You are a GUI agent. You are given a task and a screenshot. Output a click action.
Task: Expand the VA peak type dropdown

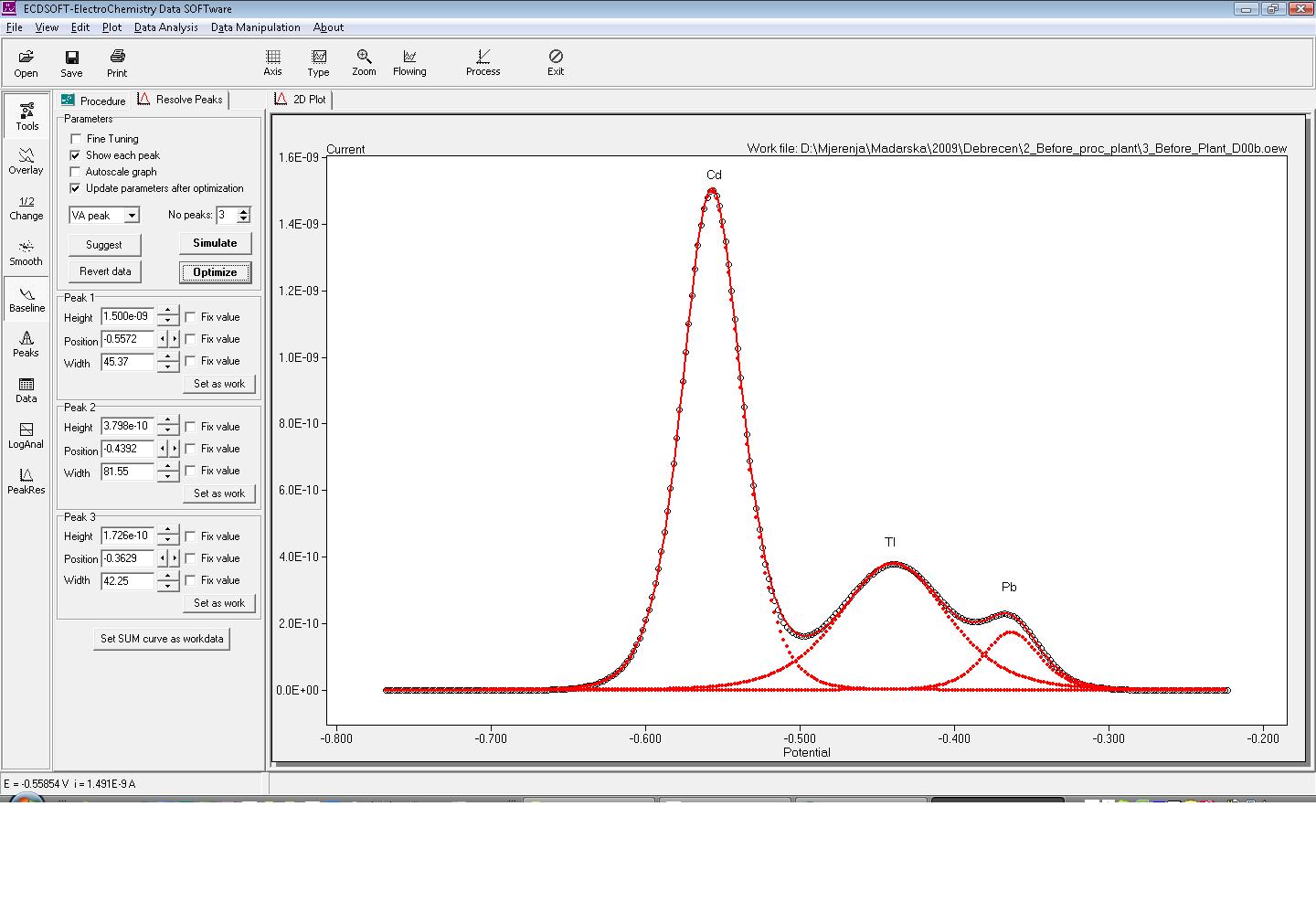click(132, 216)
